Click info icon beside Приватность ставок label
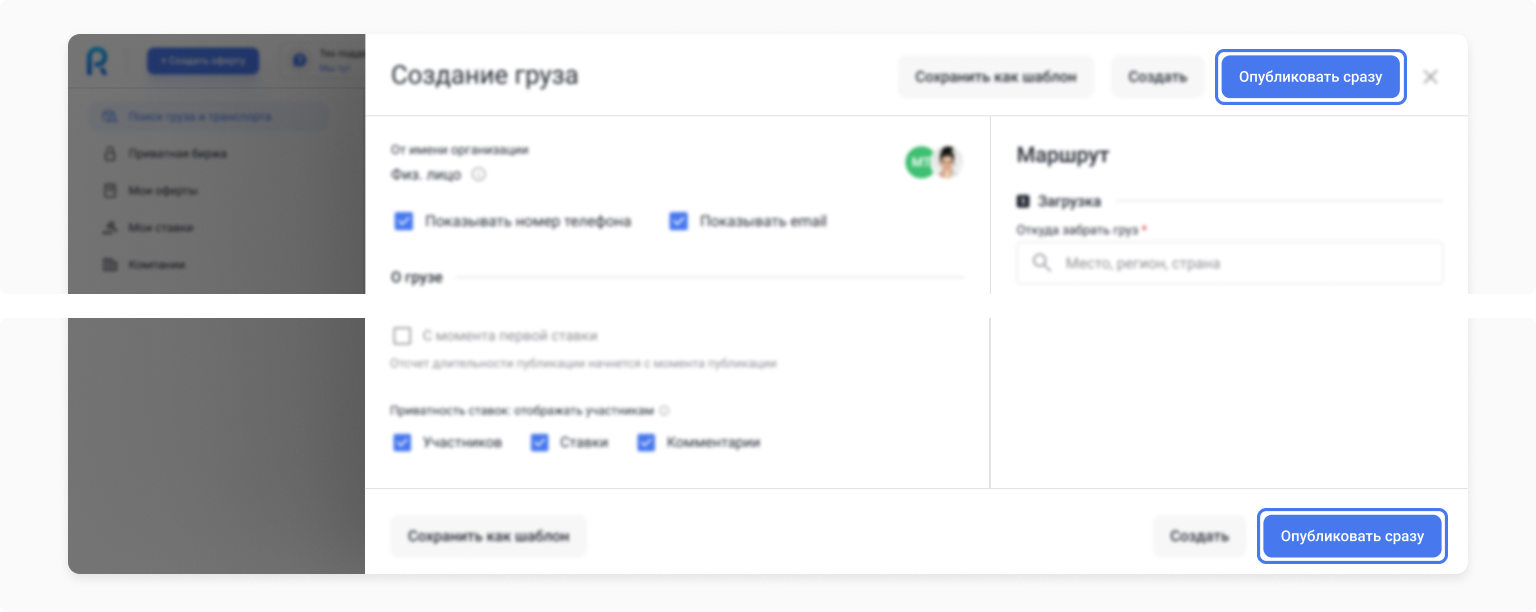The image size is (1536, 612). point(665,410)
